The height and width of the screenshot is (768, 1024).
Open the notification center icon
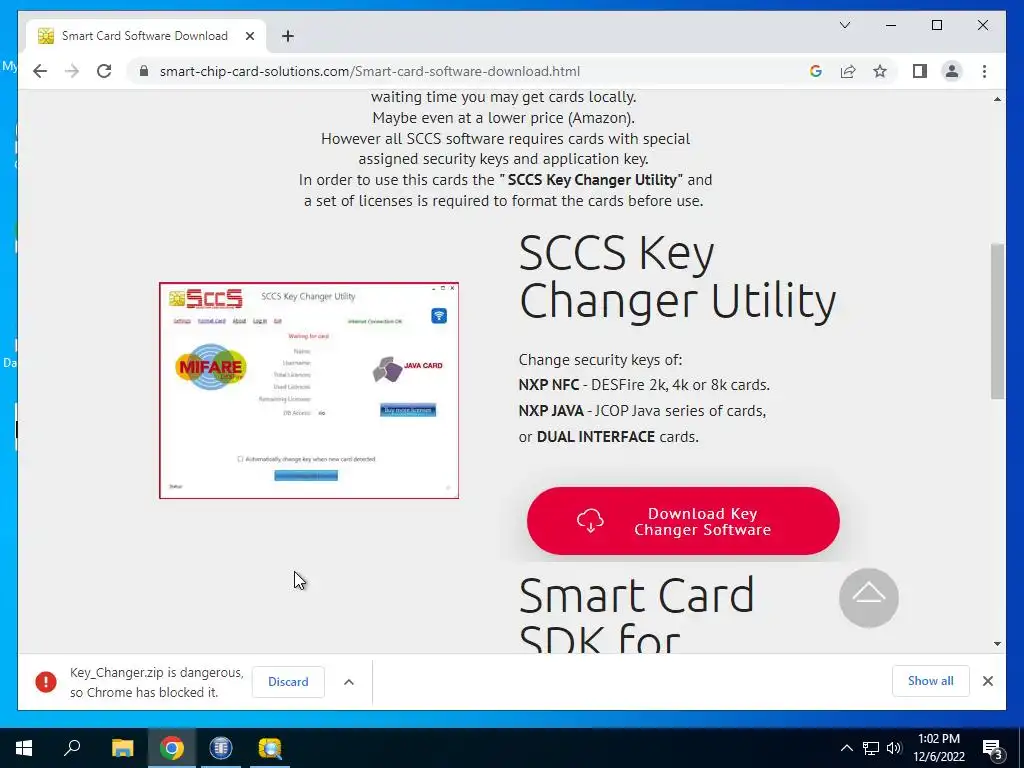click(x=993, y=748)
